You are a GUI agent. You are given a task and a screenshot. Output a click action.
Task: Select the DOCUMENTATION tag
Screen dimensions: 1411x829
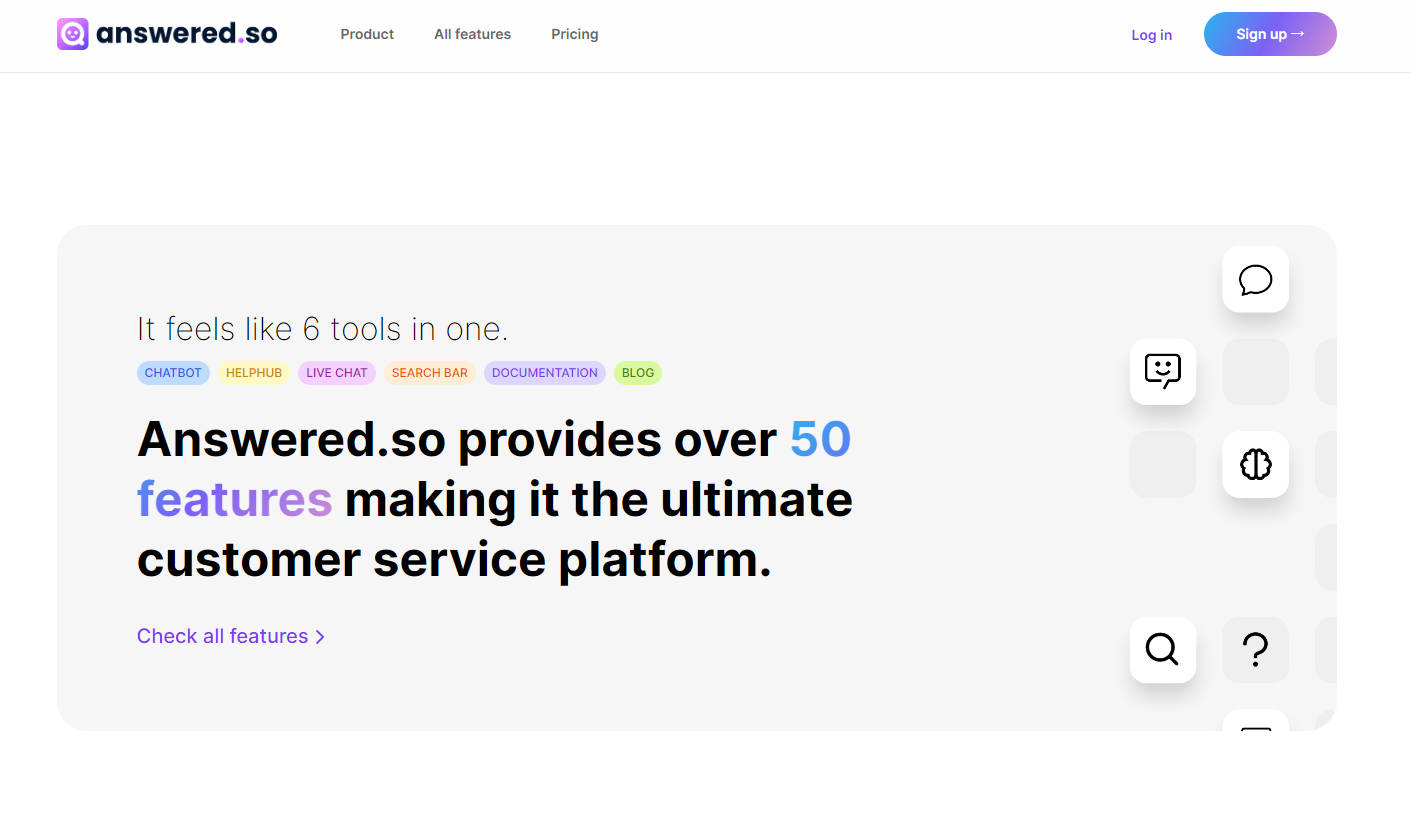coord(545,373)
